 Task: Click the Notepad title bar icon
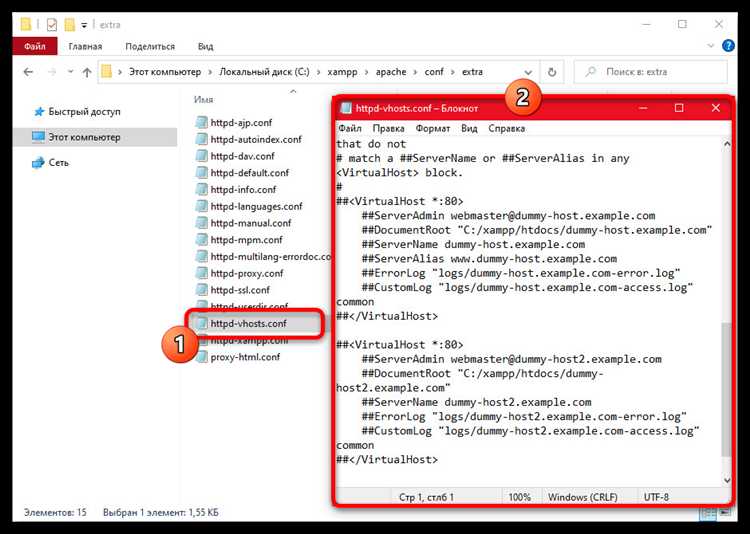[345, 108]
